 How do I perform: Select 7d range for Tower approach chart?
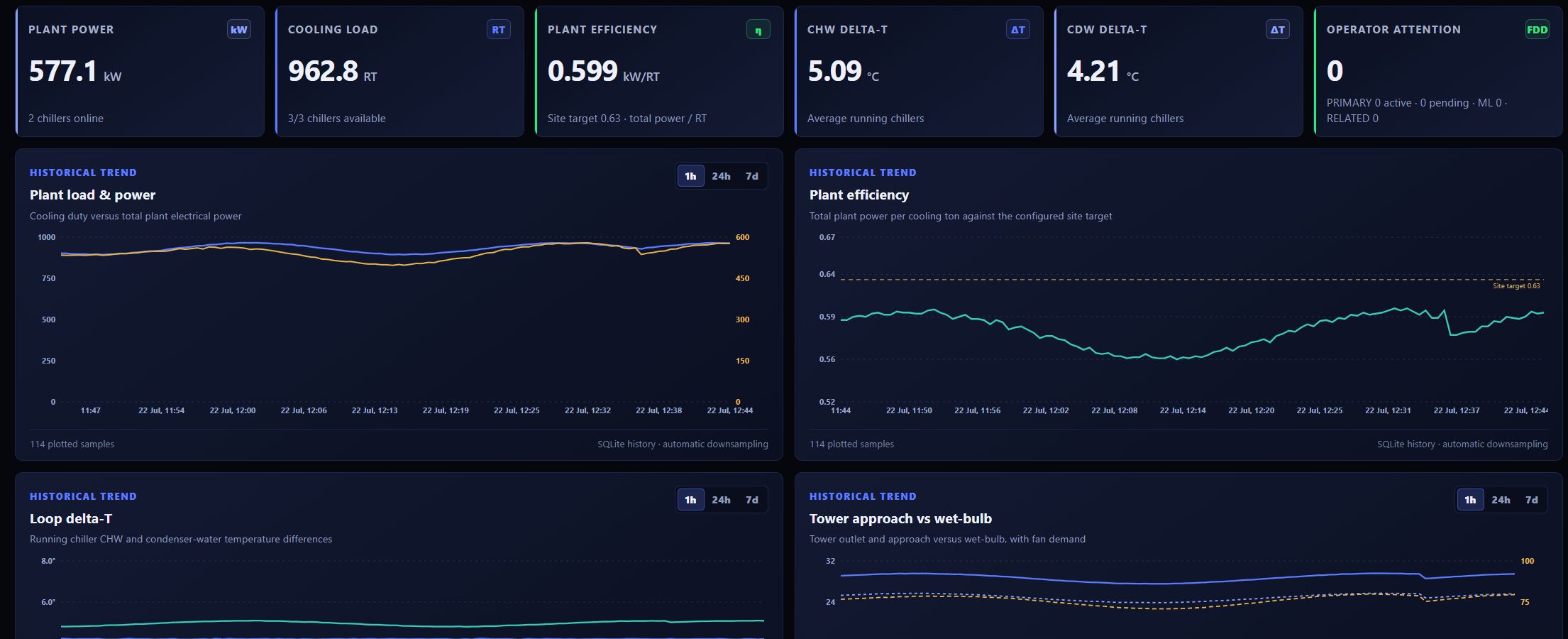[x=1532, y=500]
